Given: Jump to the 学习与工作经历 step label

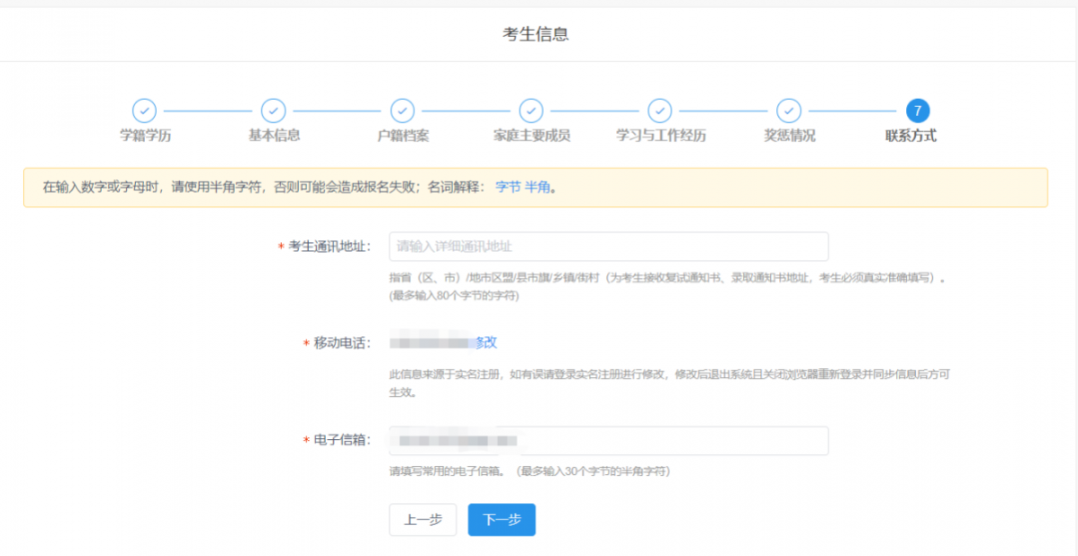Looking at the screenshot, I should [x=660, y=136].
